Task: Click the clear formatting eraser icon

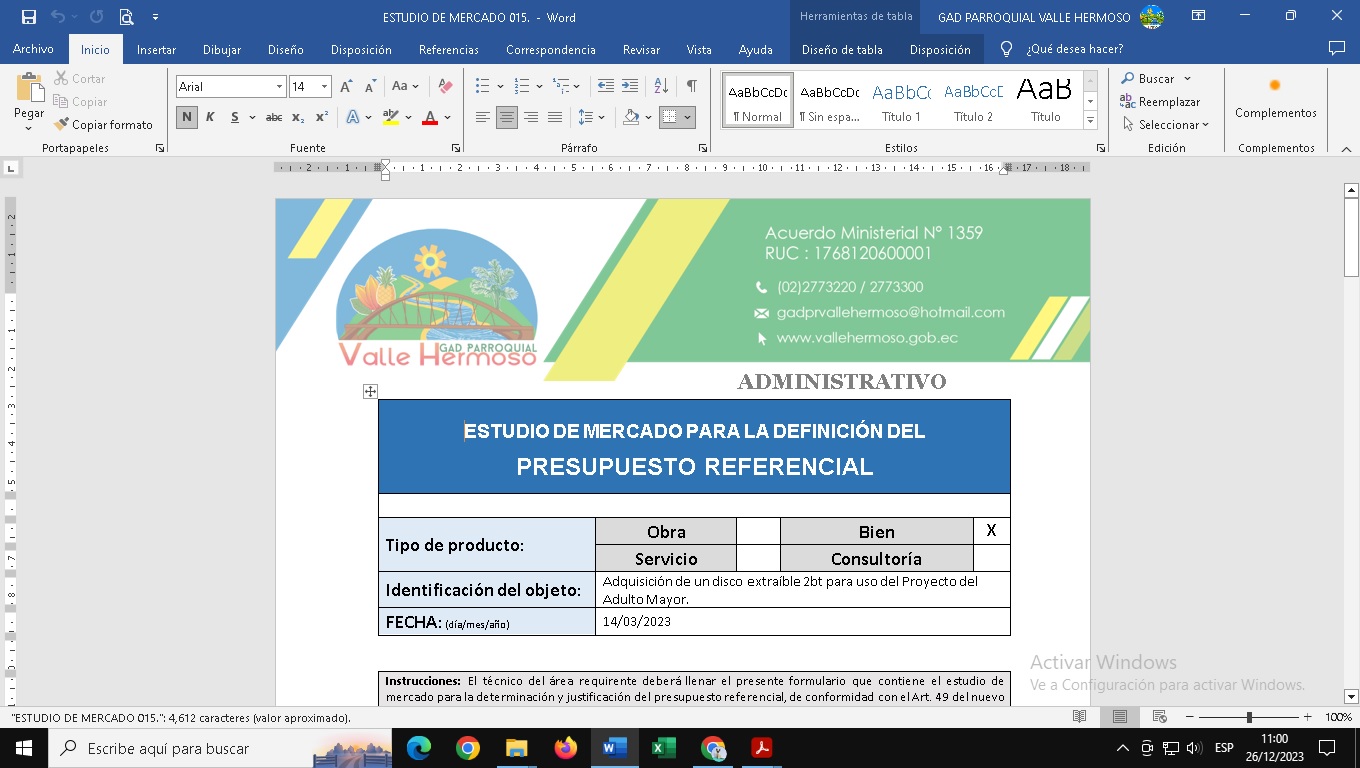Action: [446, 87]
